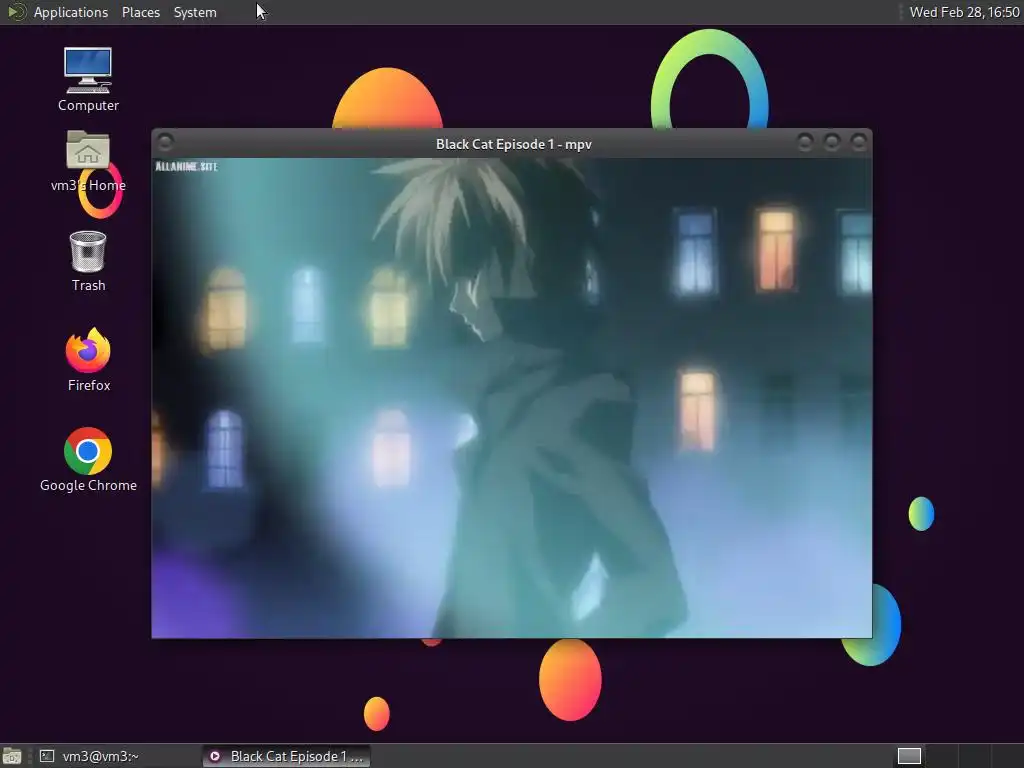Open the mpv window menu button

(165, 142)
